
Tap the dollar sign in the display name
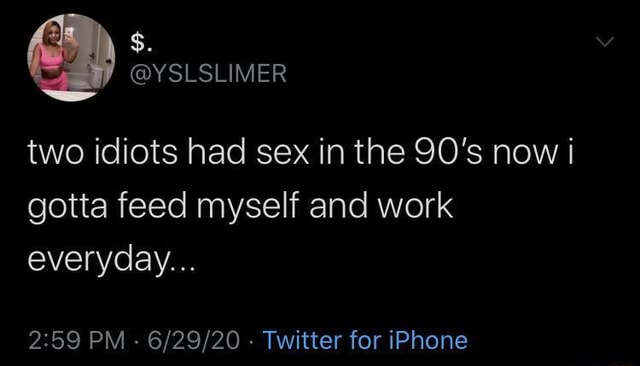pyautogui.click(x=138, y=42)
